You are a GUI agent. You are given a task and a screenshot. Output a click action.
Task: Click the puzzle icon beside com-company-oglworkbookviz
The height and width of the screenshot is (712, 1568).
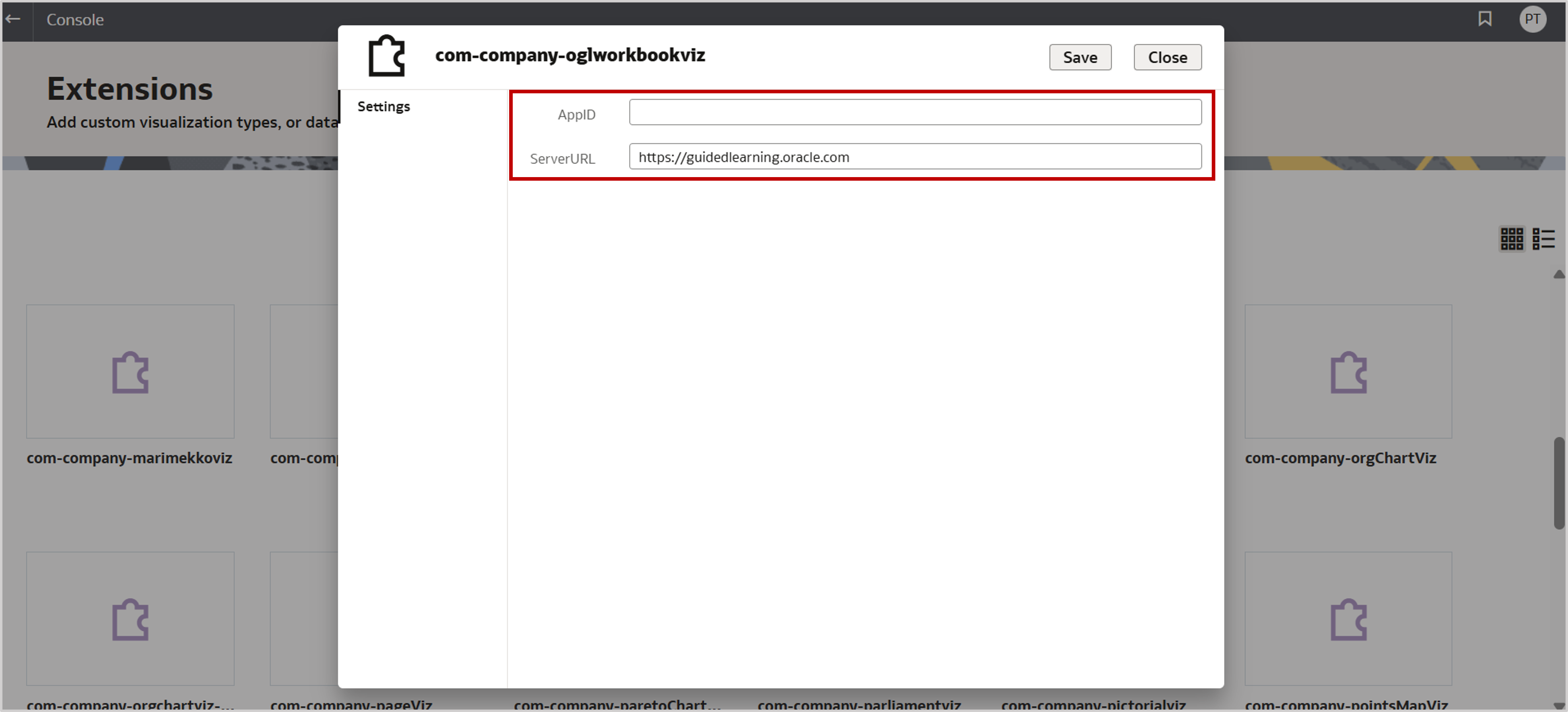click(386, 55)
